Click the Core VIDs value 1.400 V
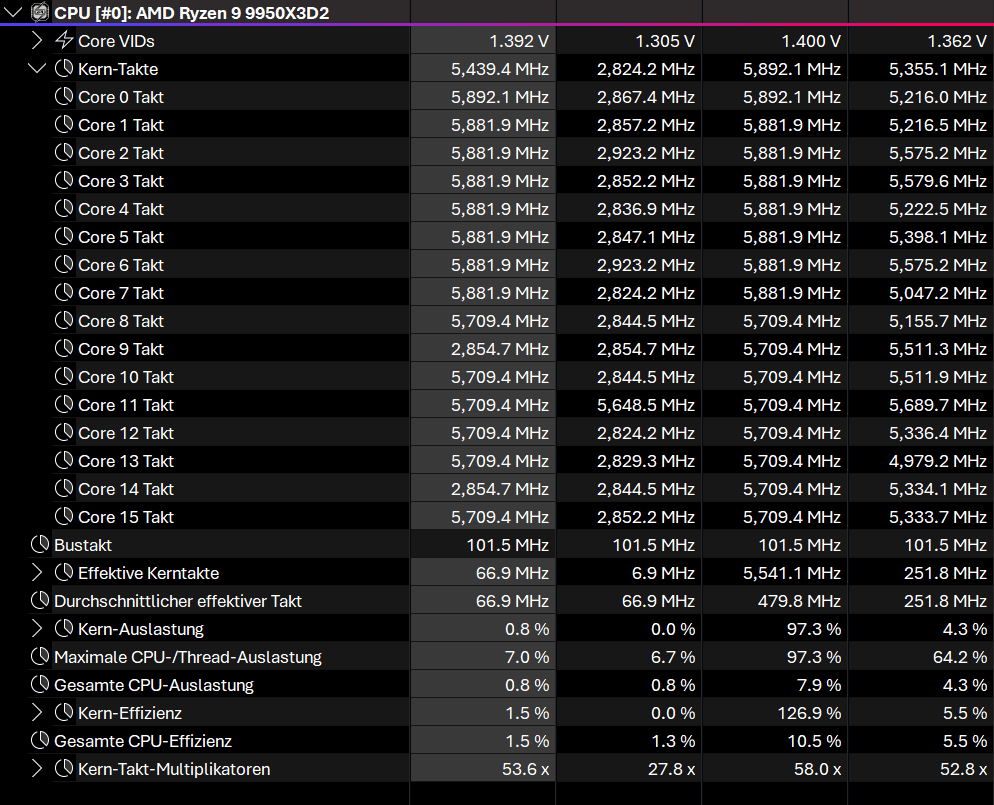 (x=811, y=41)
